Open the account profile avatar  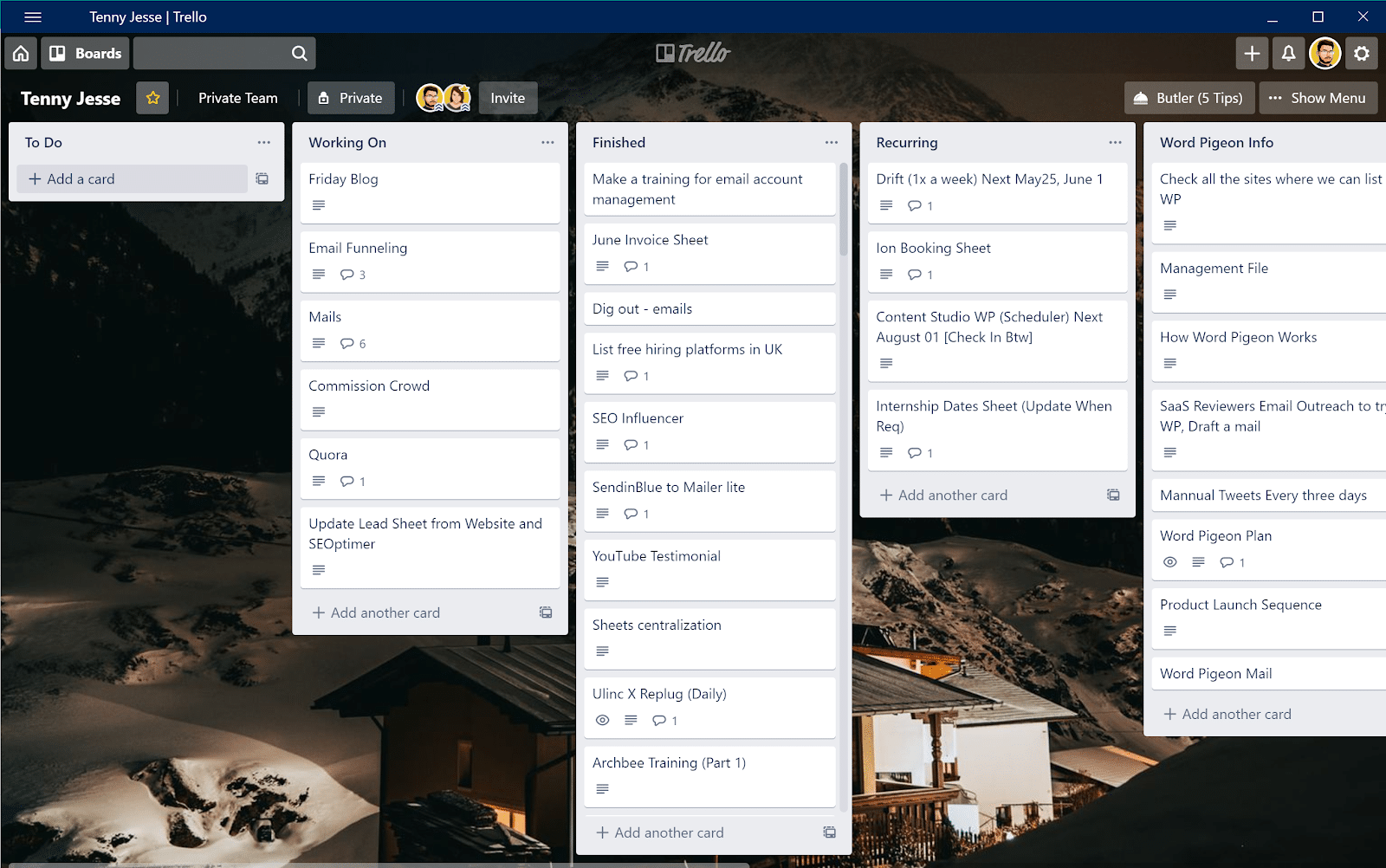pyautogui.click(x=1325, y=54)
